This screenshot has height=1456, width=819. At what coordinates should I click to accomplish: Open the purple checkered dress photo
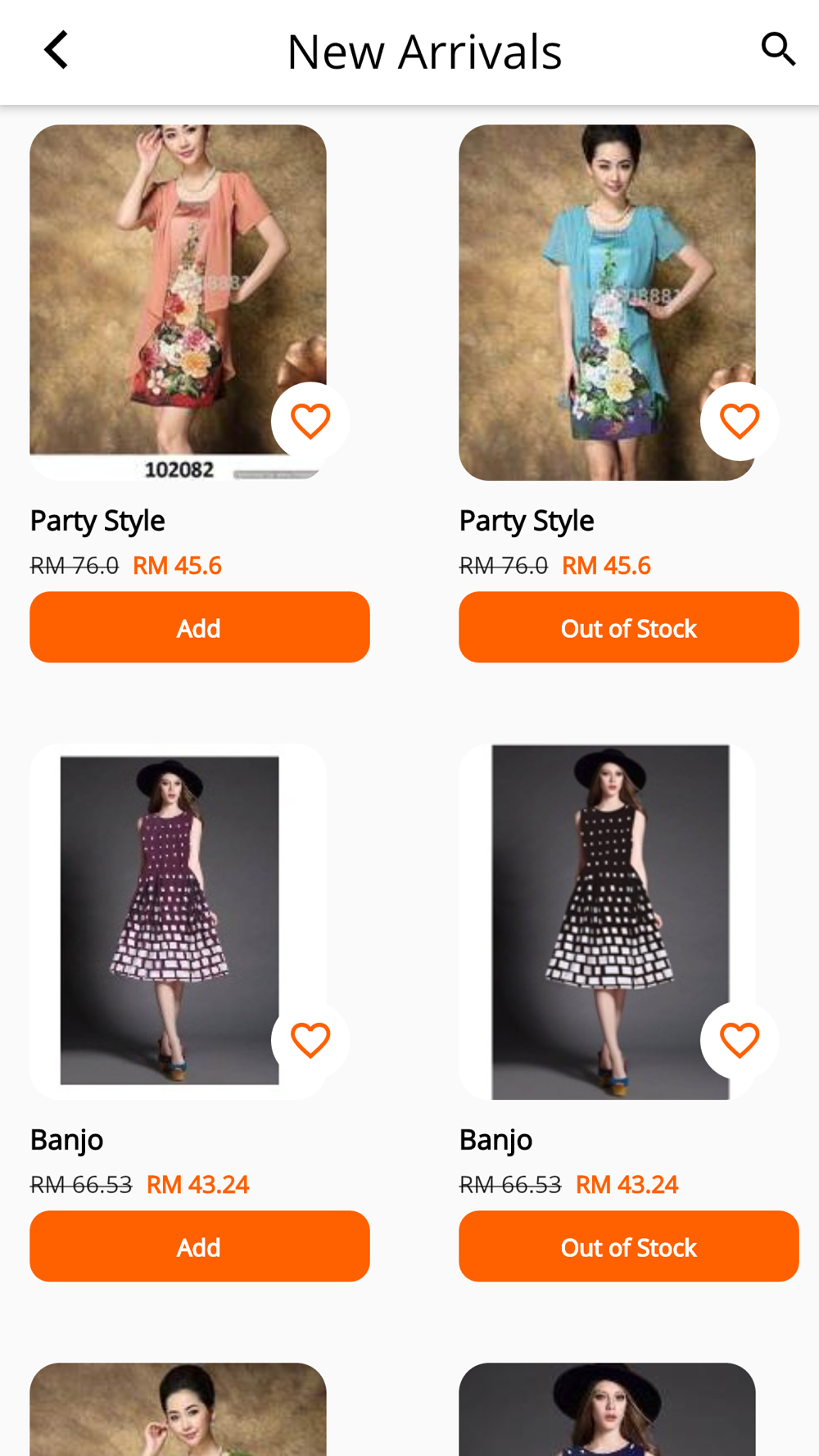[178, 921]
